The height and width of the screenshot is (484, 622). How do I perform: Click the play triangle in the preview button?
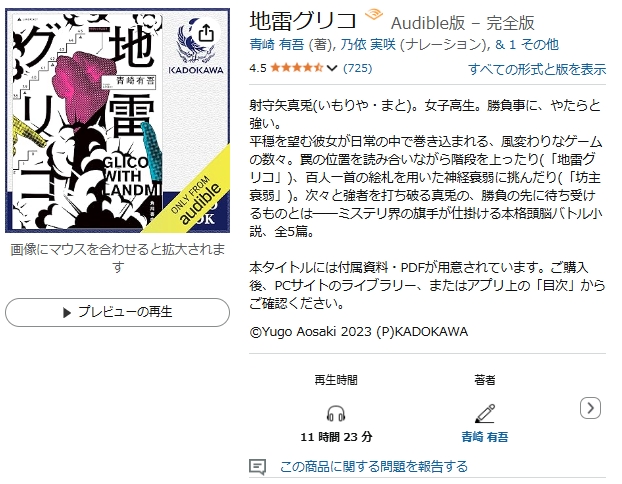[x=67, y=313]
